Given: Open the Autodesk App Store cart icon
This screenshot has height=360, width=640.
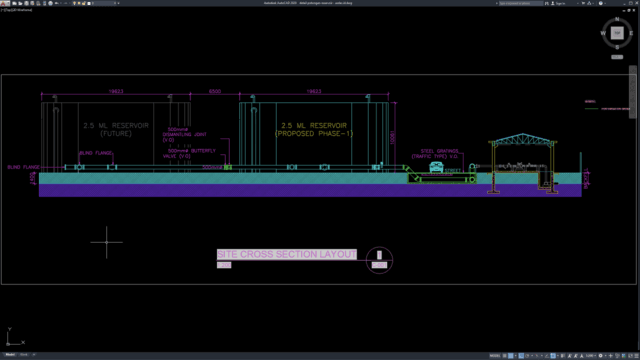Looking at the screenshot, I should tap(583, 3).
